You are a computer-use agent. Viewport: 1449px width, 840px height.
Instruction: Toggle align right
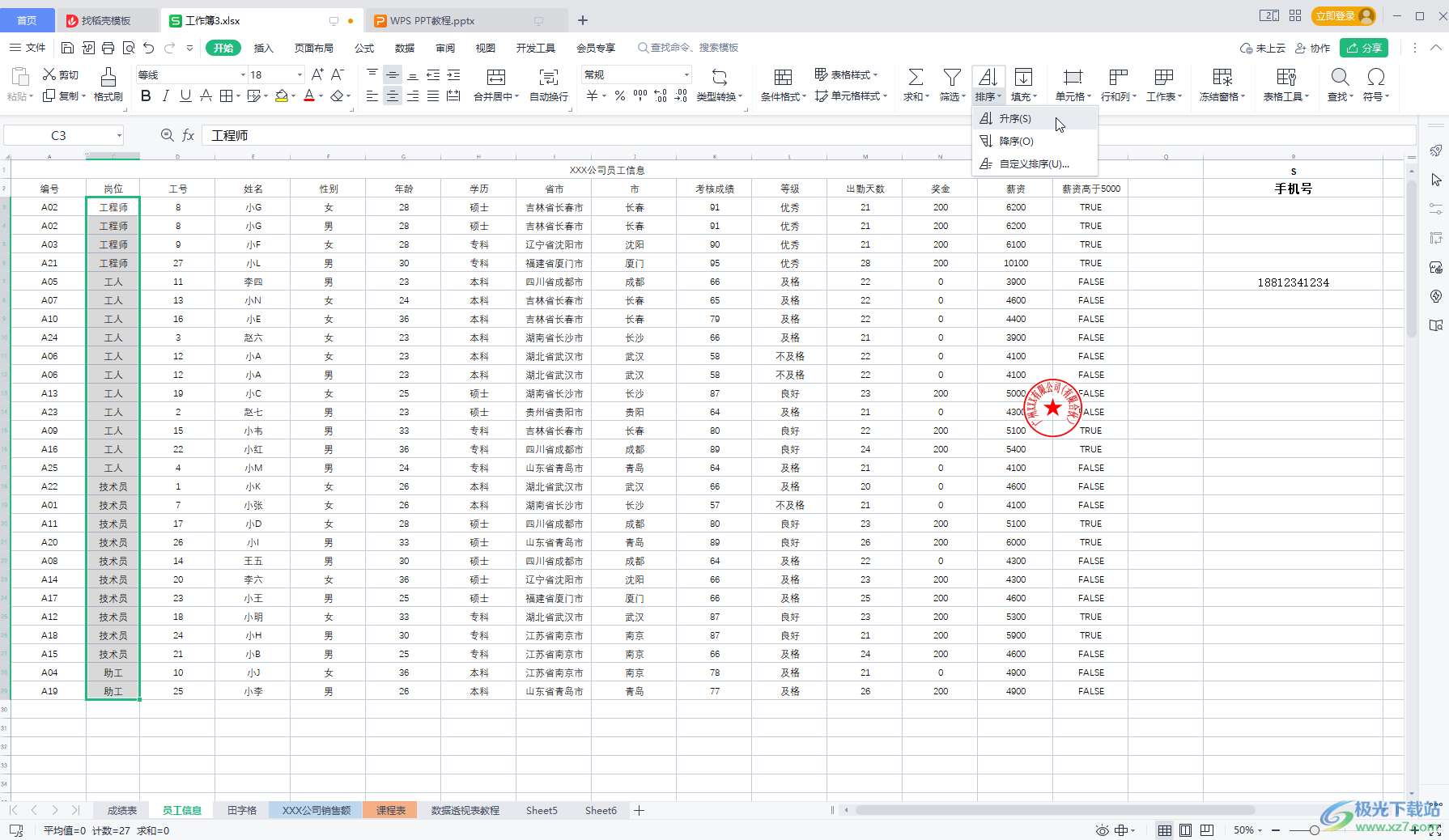413,96
